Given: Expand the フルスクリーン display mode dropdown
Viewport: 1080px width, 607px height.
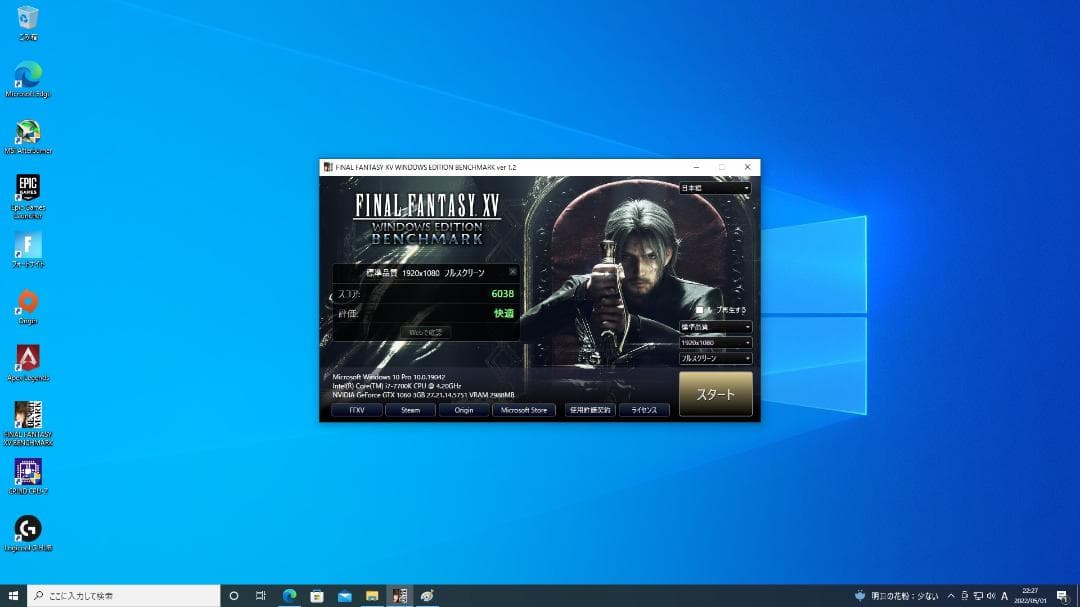Looking at the screenshot, I should 715,358.
